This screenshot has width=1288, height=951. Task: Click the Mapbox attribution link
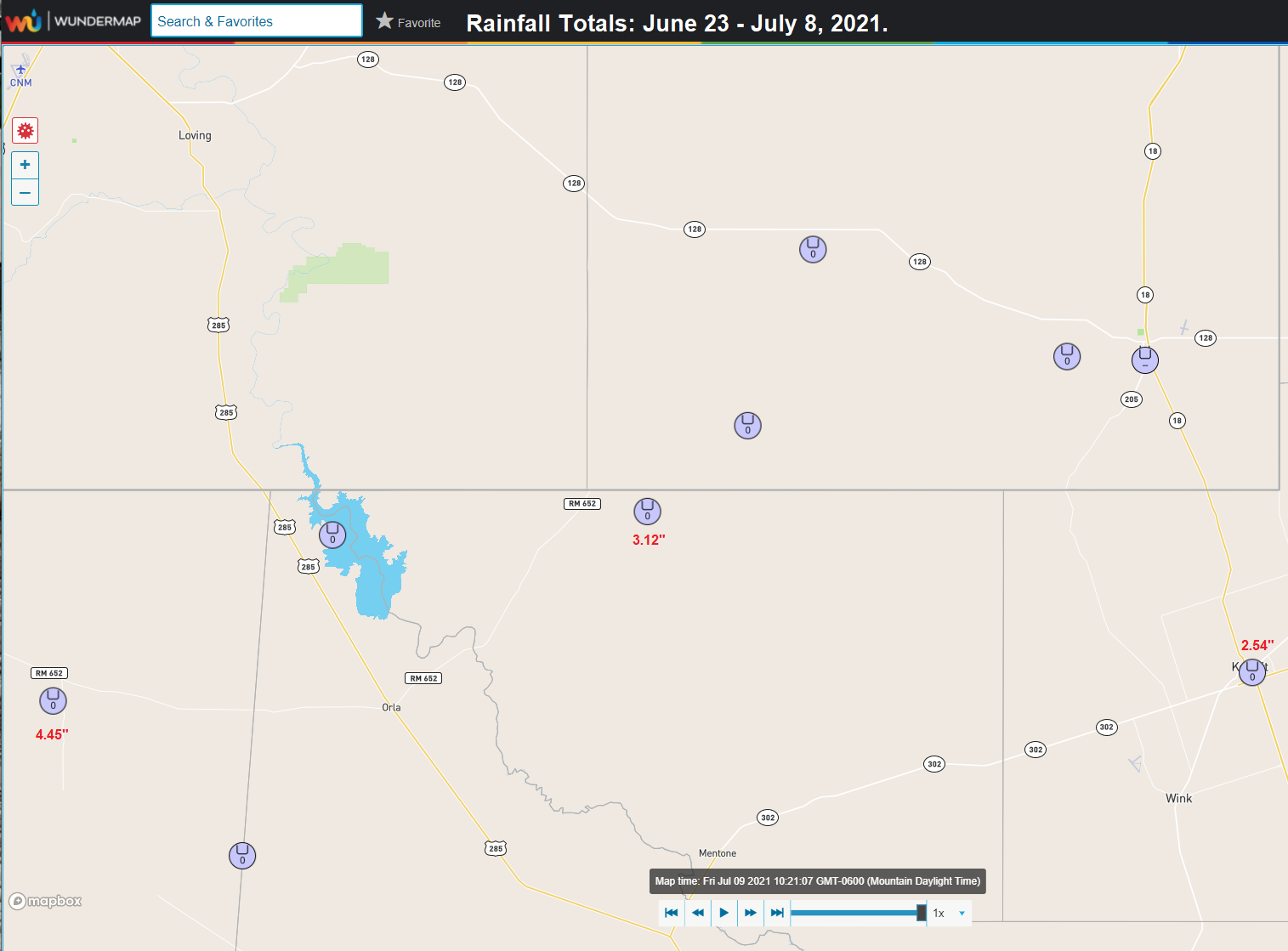(45, 901)
